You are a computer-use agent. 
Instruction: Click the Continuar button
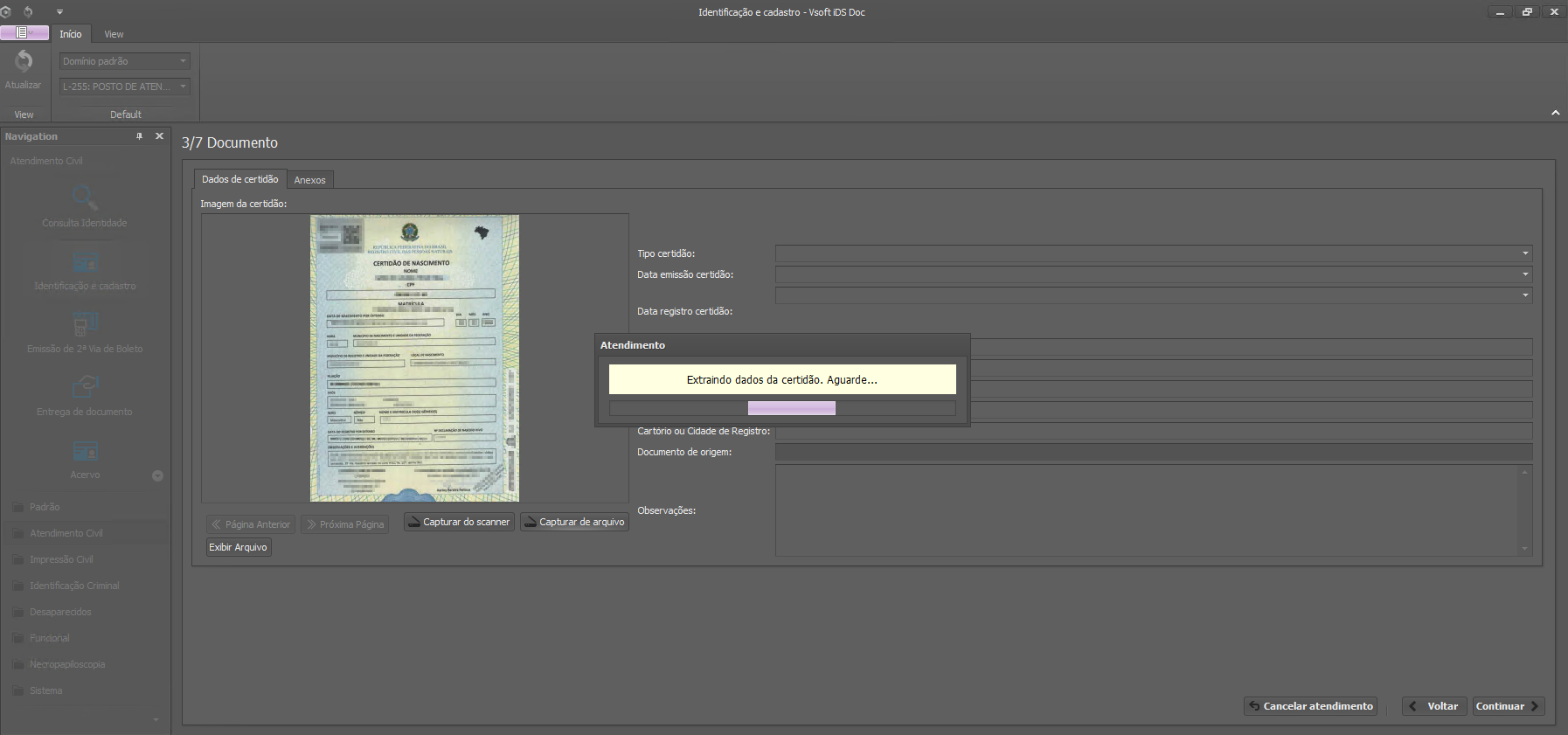tap(1509, 706)
